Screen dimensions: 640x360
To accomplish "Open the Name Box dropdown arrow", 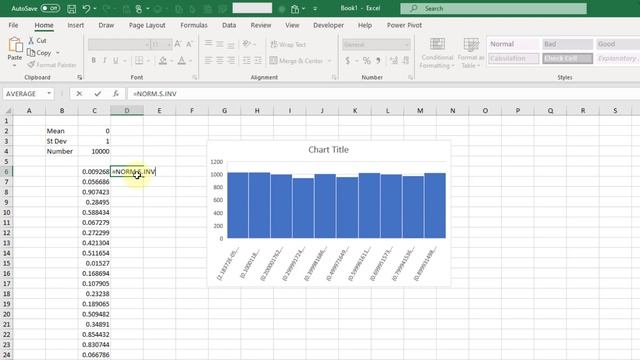I will pos(49,93).
